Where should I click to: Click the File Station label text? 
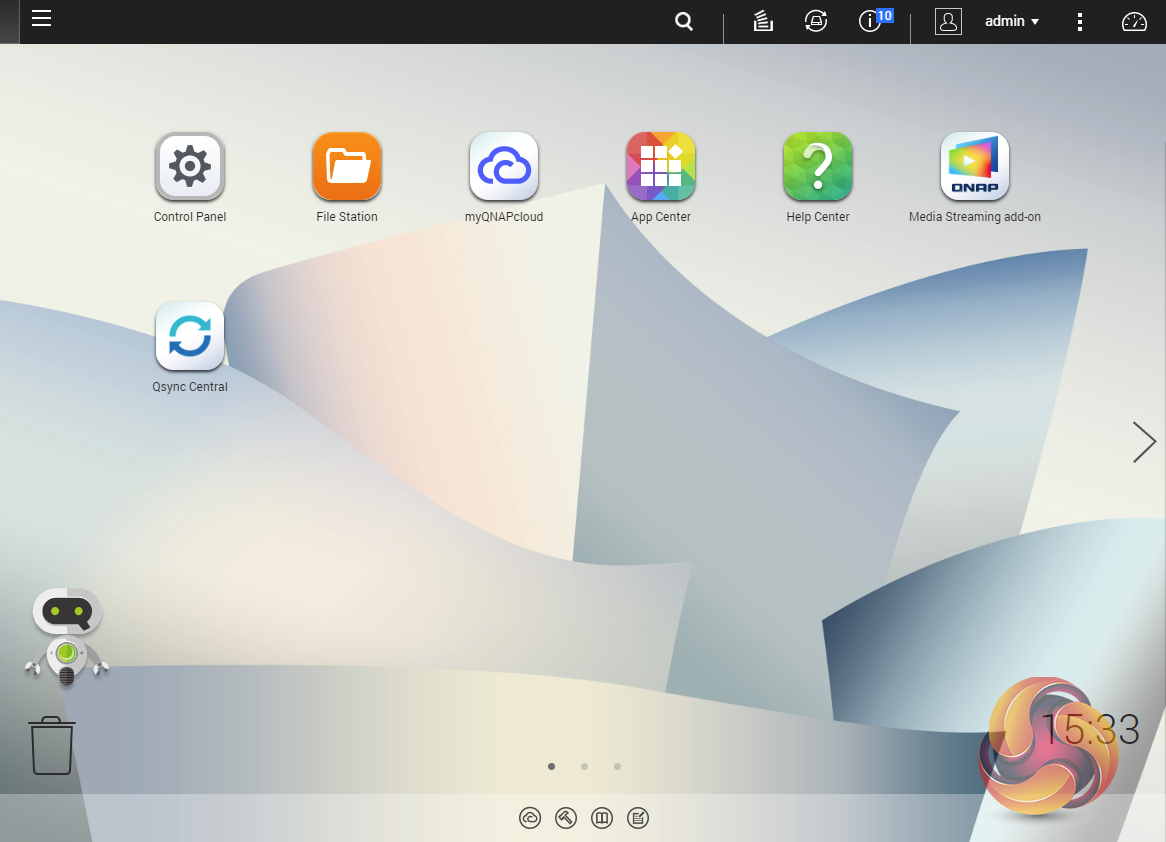[347, 216]
